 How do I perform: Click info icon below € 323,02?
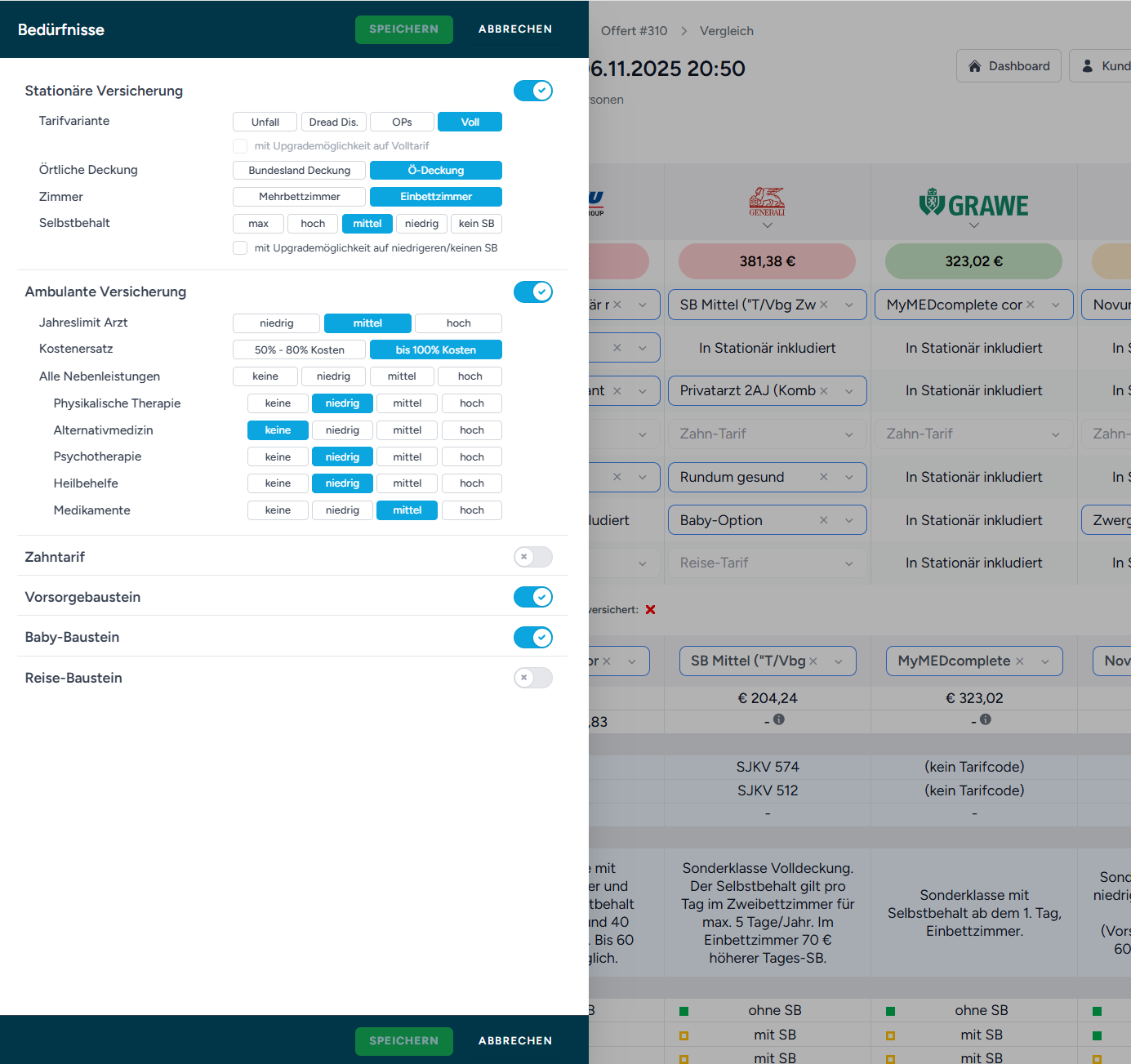[x=986, y=719]
